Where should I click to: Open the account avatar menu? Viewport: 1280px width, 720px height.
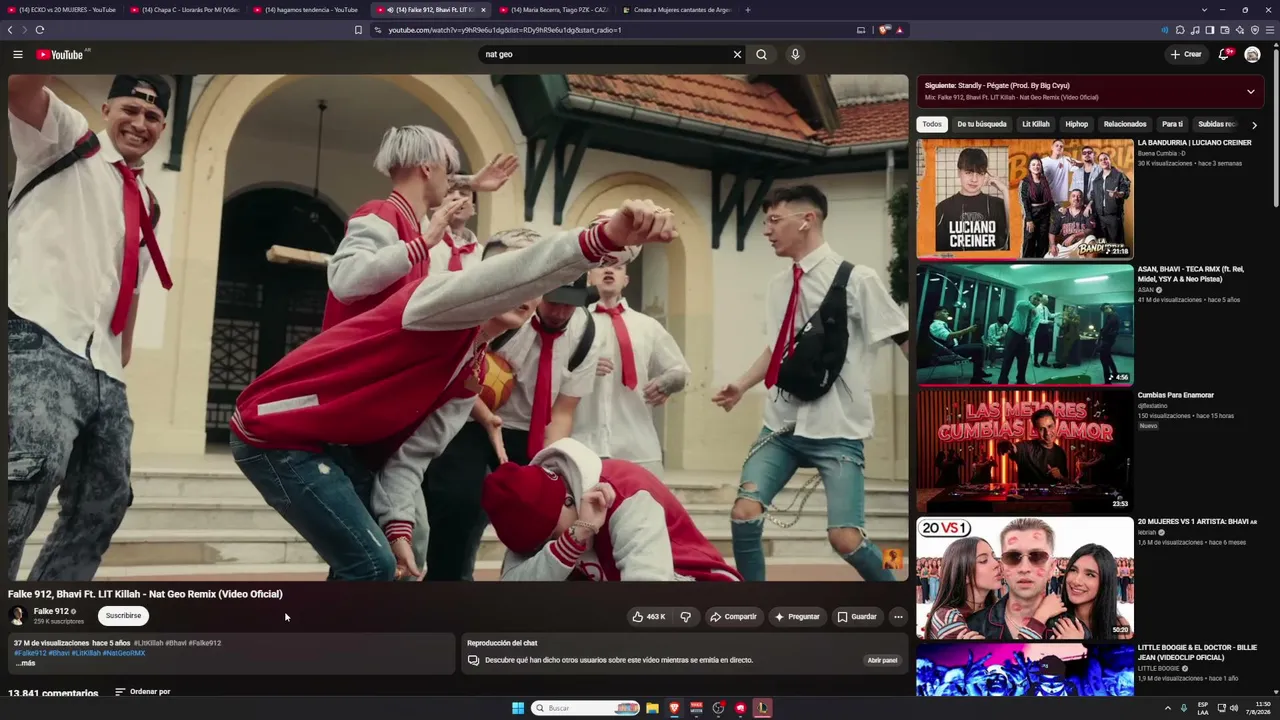coord(1252,55)
